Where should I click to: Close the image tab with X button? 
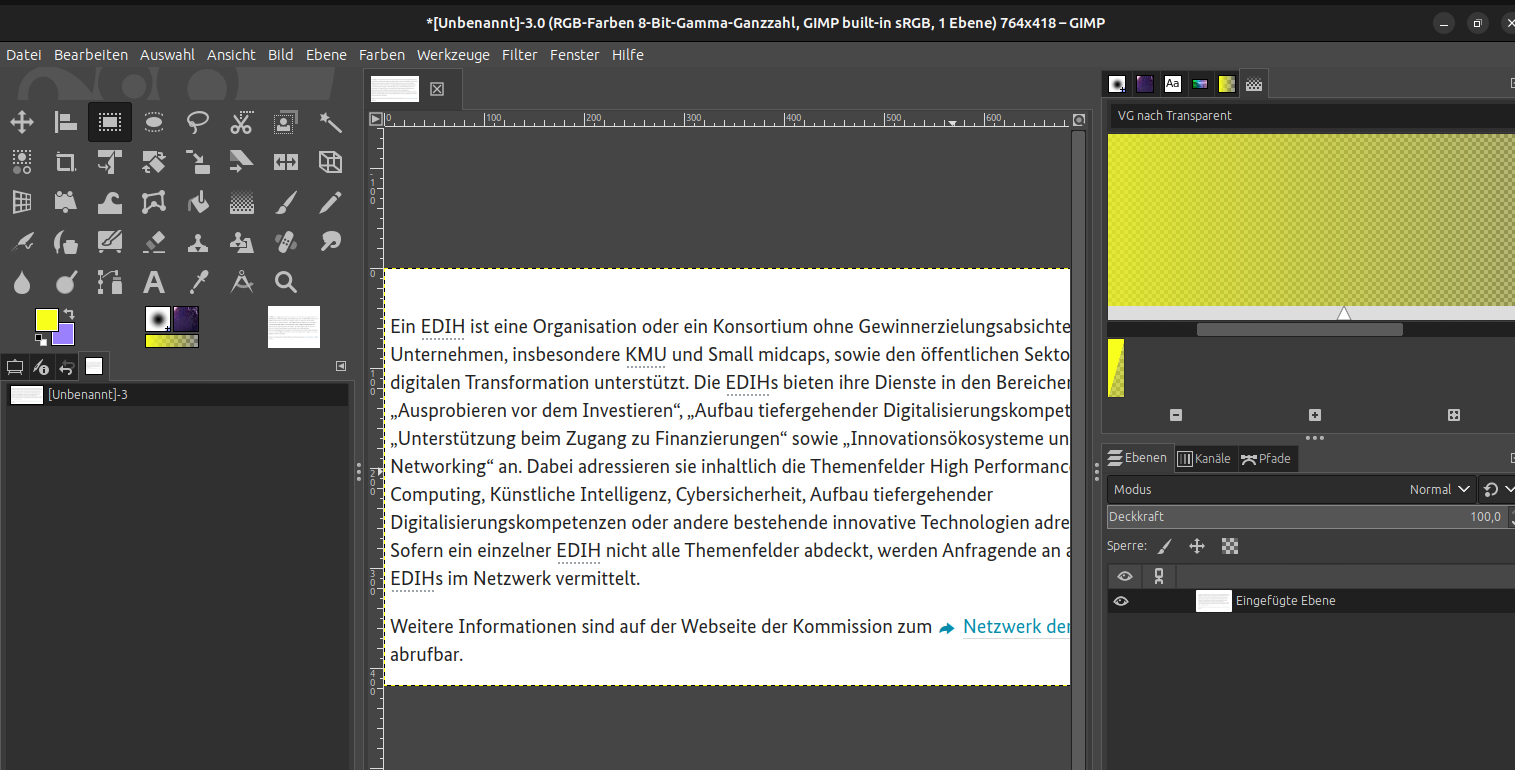click(x=437, y=89)
